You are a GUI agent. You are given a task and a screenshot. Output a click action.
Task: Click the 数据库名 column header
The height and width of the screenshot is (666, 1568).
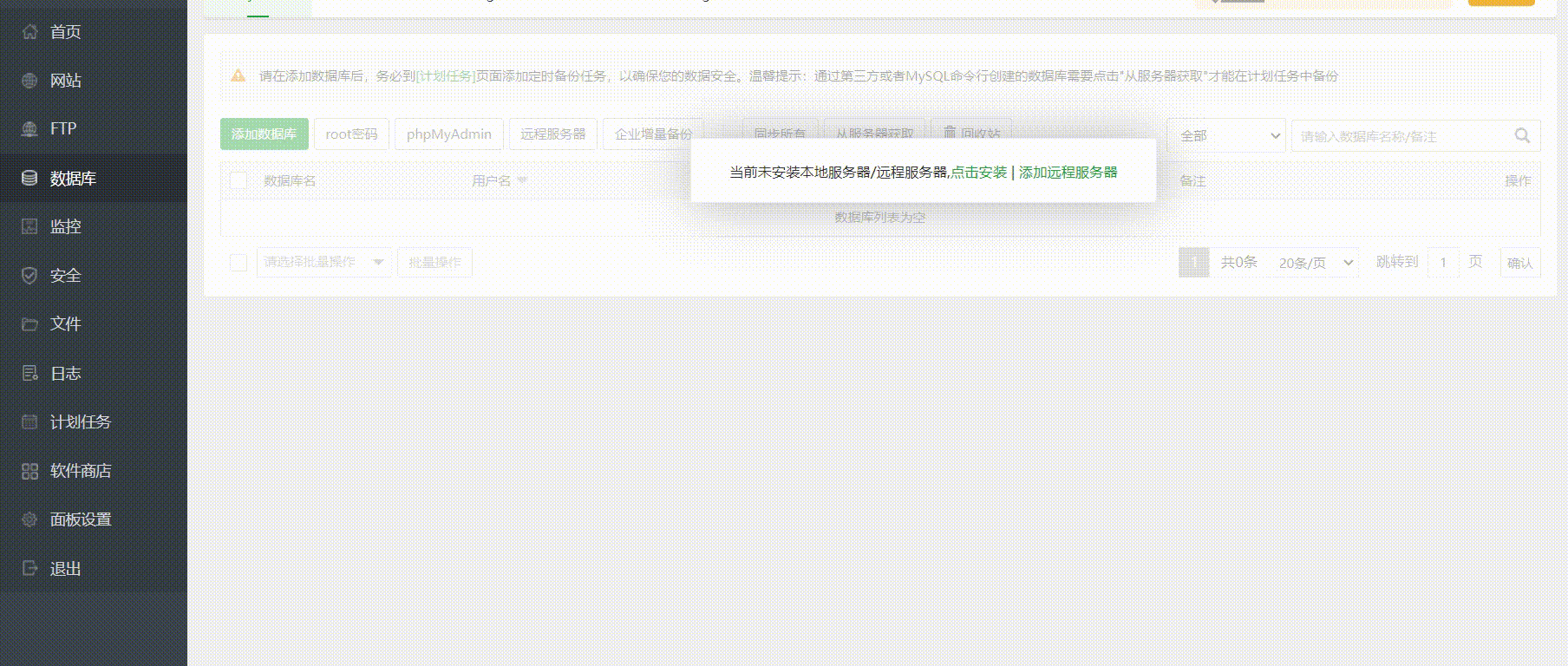click(x=290, y=180)
